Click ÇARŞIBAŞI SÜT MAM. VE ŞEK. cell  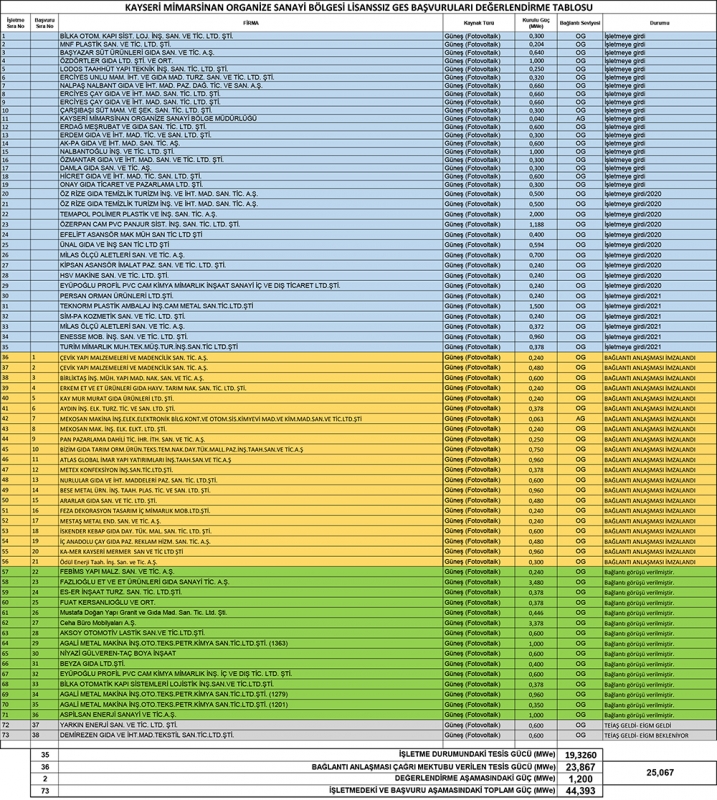pyautogui.click(x=251, y=110)
